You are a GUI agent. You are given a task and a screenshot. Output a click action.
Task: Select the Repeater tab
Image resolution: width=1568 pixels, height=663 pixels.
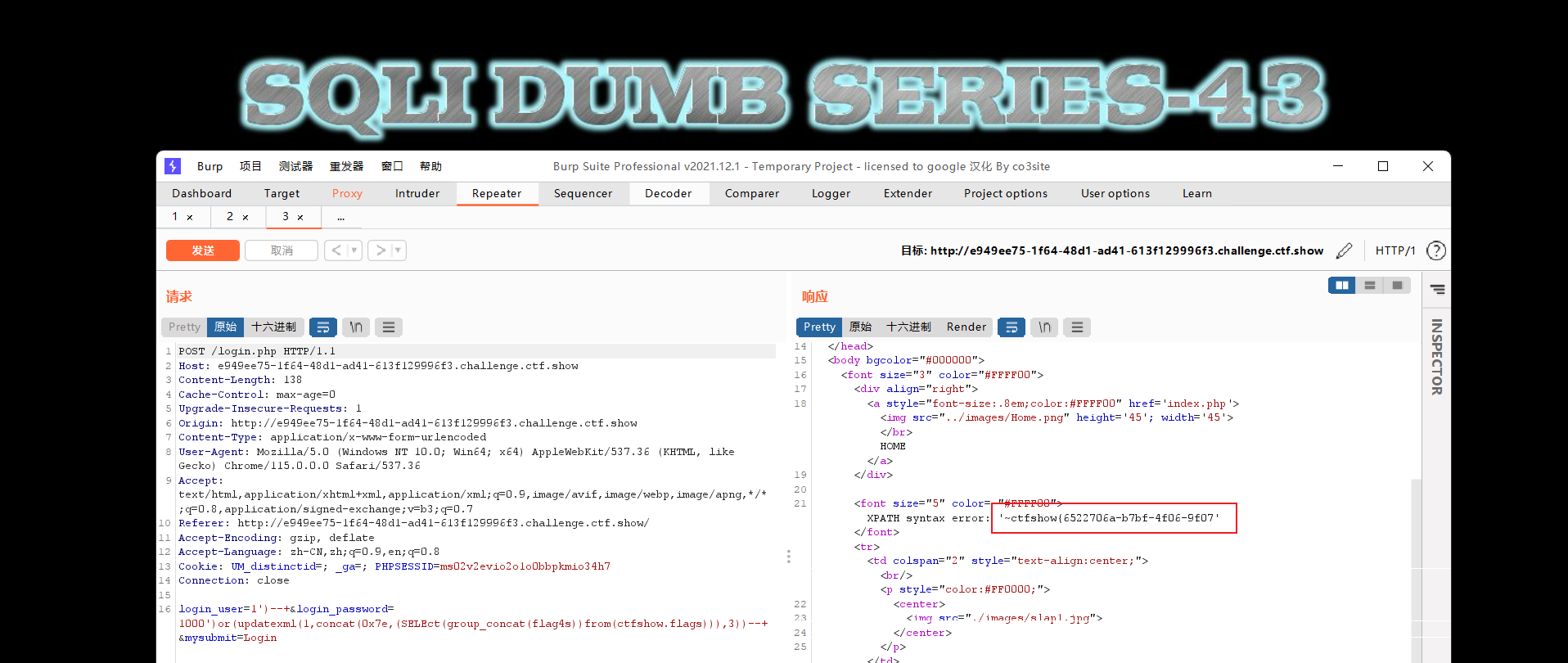point(497,194)
